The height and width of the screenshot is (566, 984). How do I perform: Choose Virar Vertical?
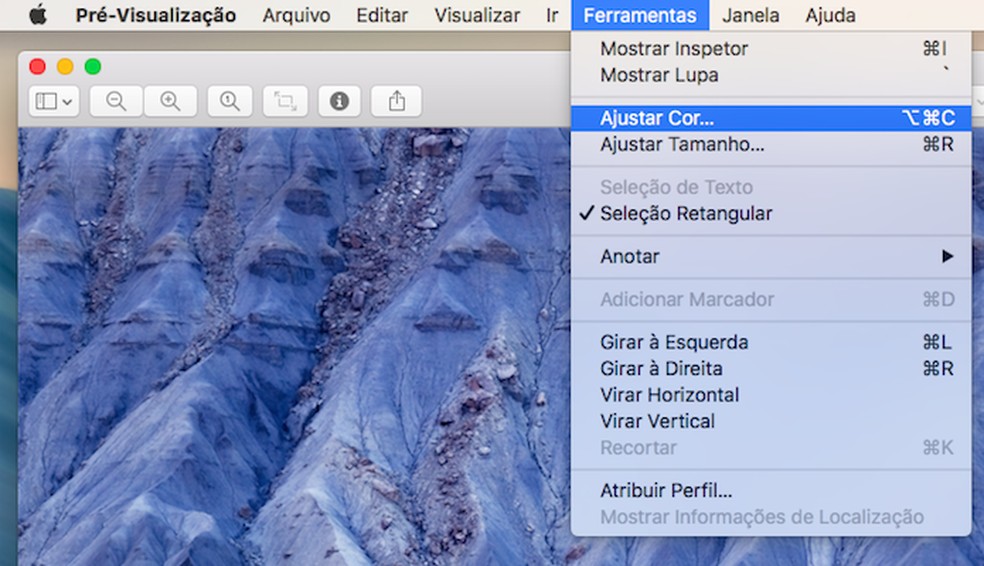771,421
